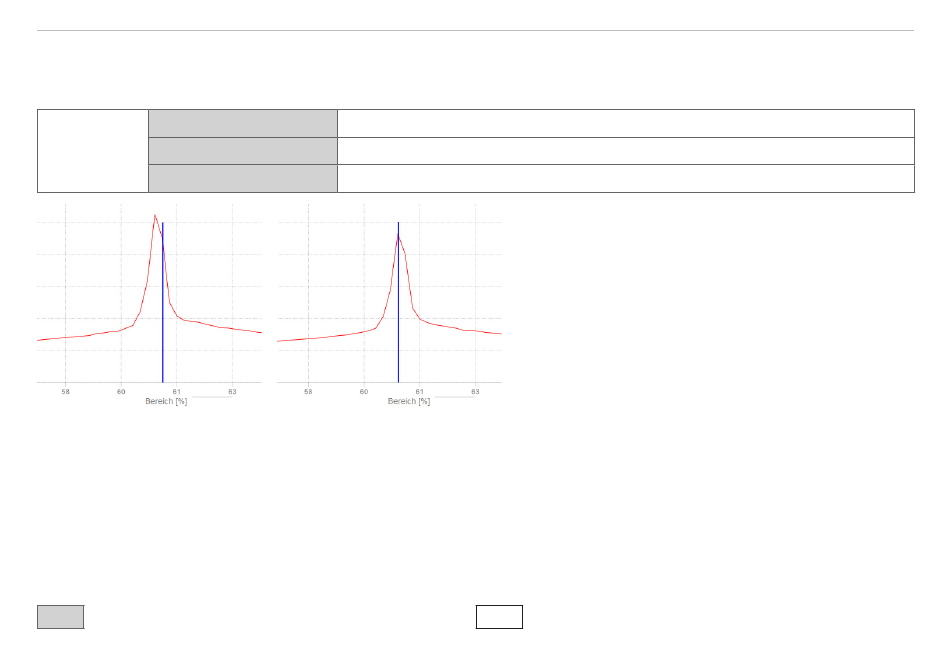Click the blue marker line centered on the red peak
This screenshot has width=950, height=665.
tap(398, 302)
